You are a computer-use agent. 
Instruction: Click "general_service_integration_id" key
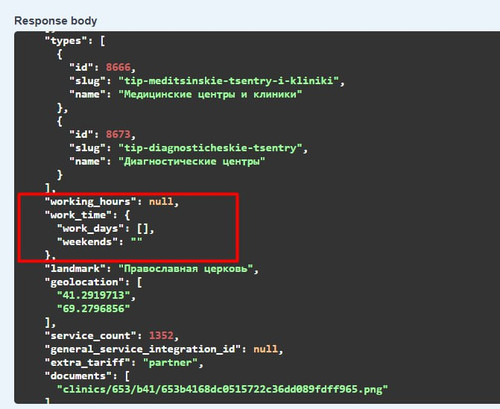pyautogui.click(x=143, y=349)
